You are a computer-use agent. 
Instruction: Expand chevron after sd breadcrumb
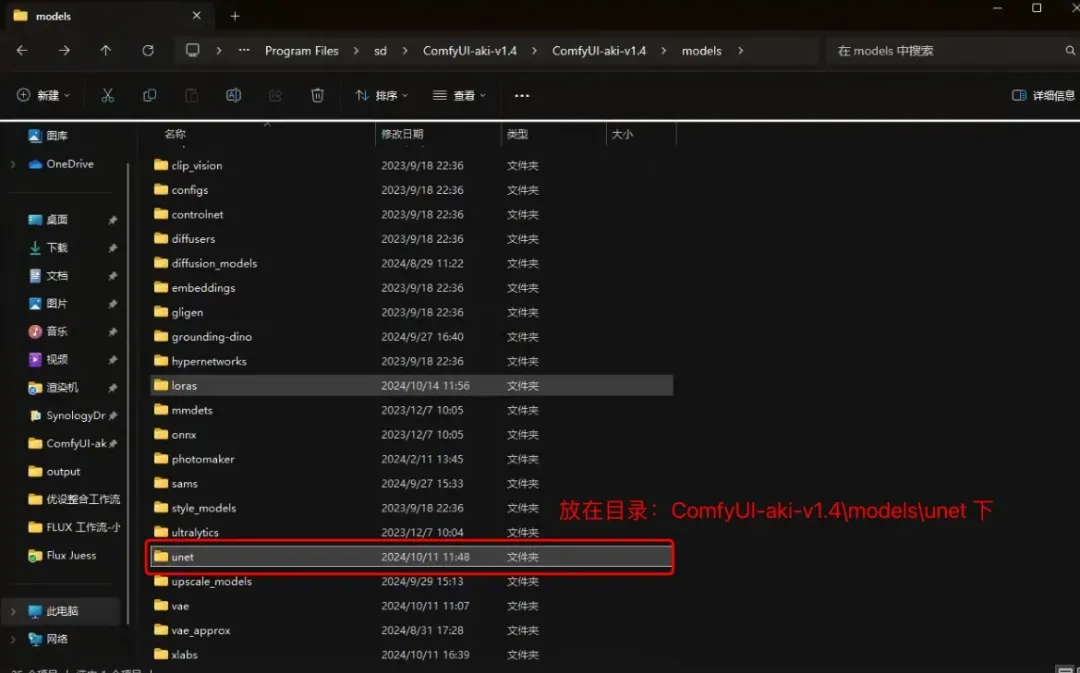[x=404, y=50]
